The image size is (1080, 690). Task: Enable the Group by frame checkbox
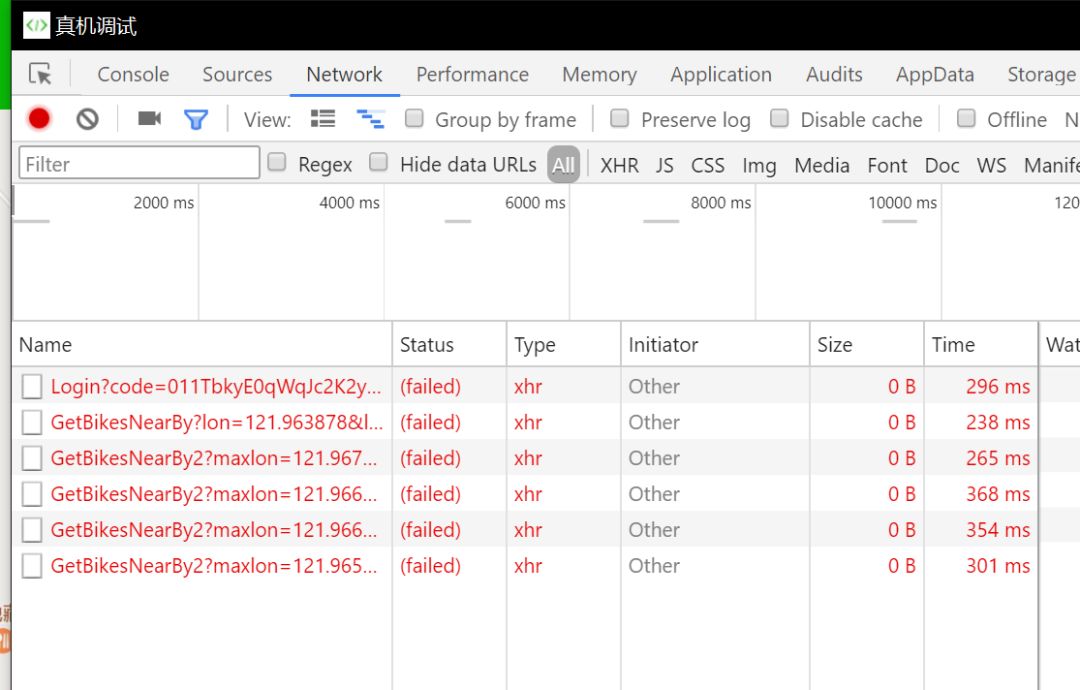414,119
